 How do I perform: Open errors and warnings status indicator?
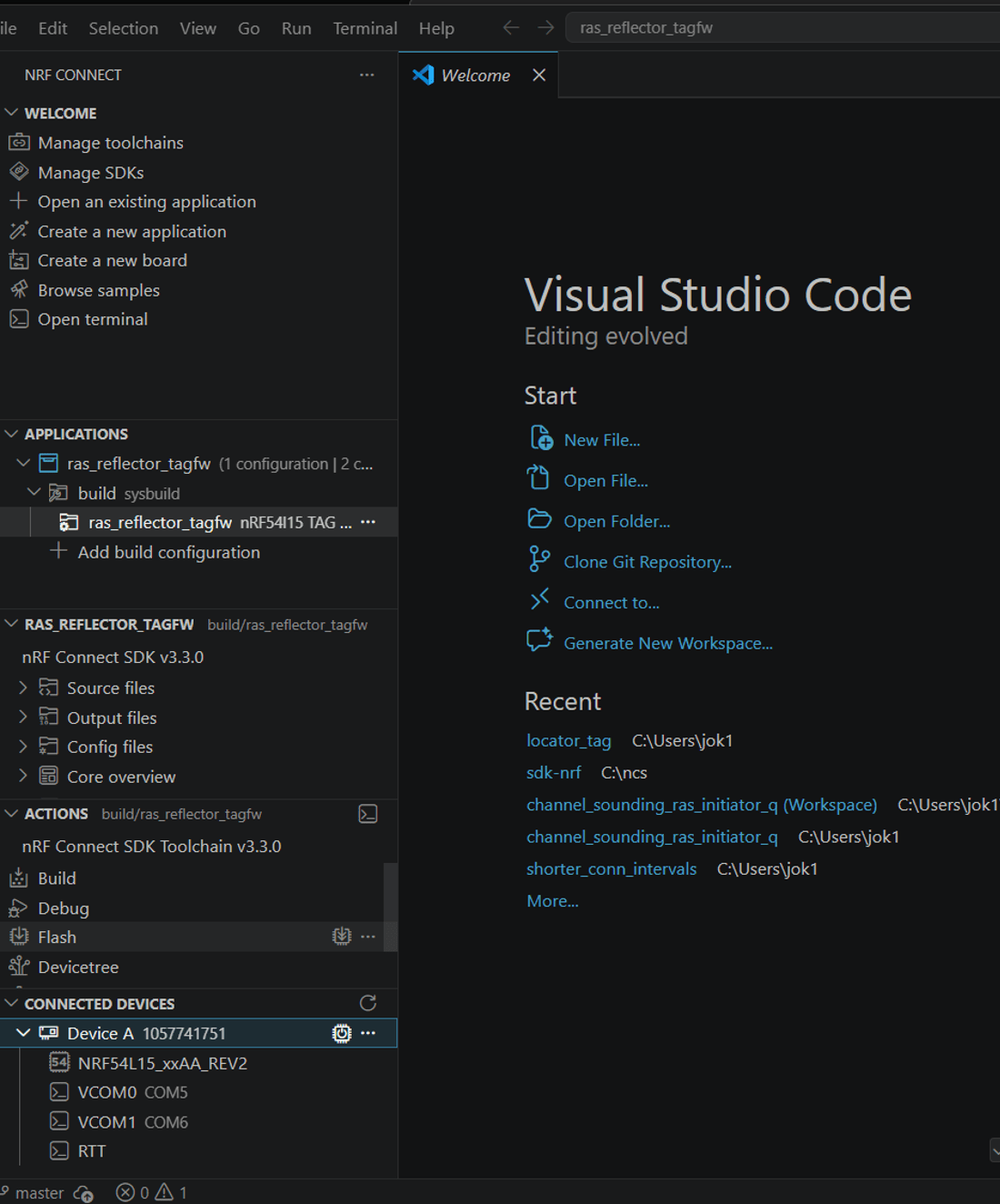[x=152, y=1192]
